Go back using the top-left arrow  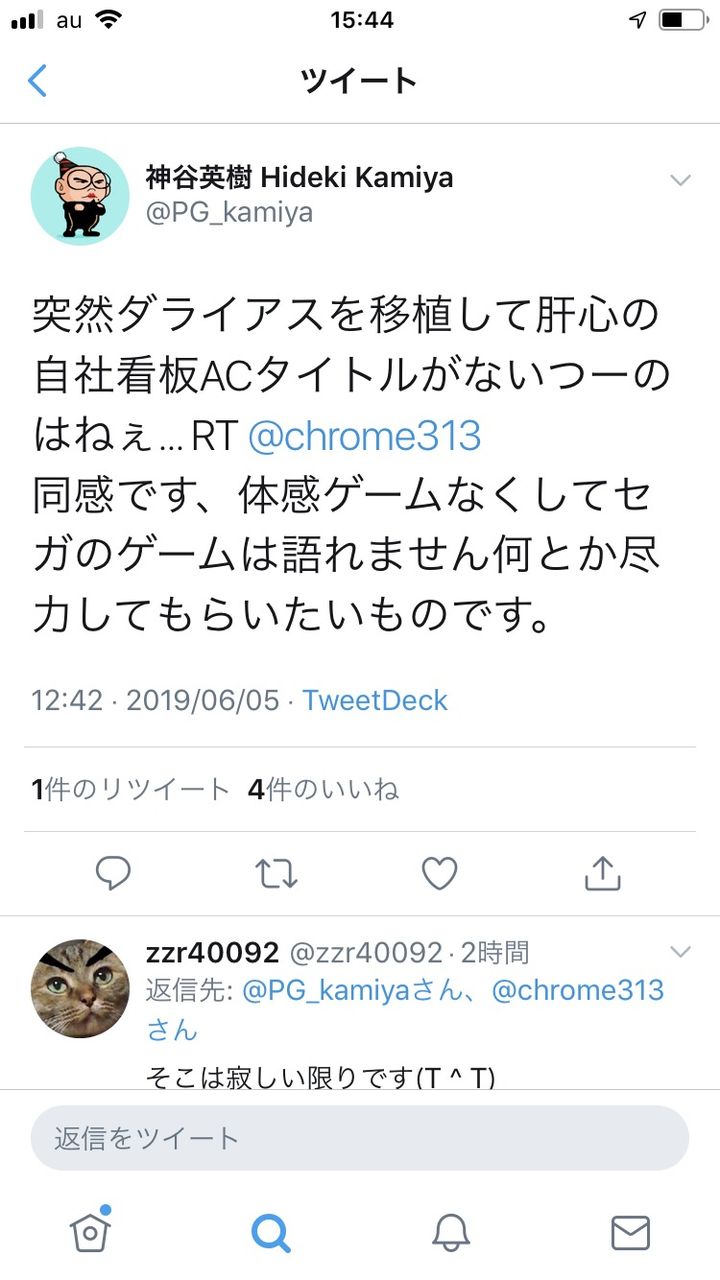click(x=37, y=80)
